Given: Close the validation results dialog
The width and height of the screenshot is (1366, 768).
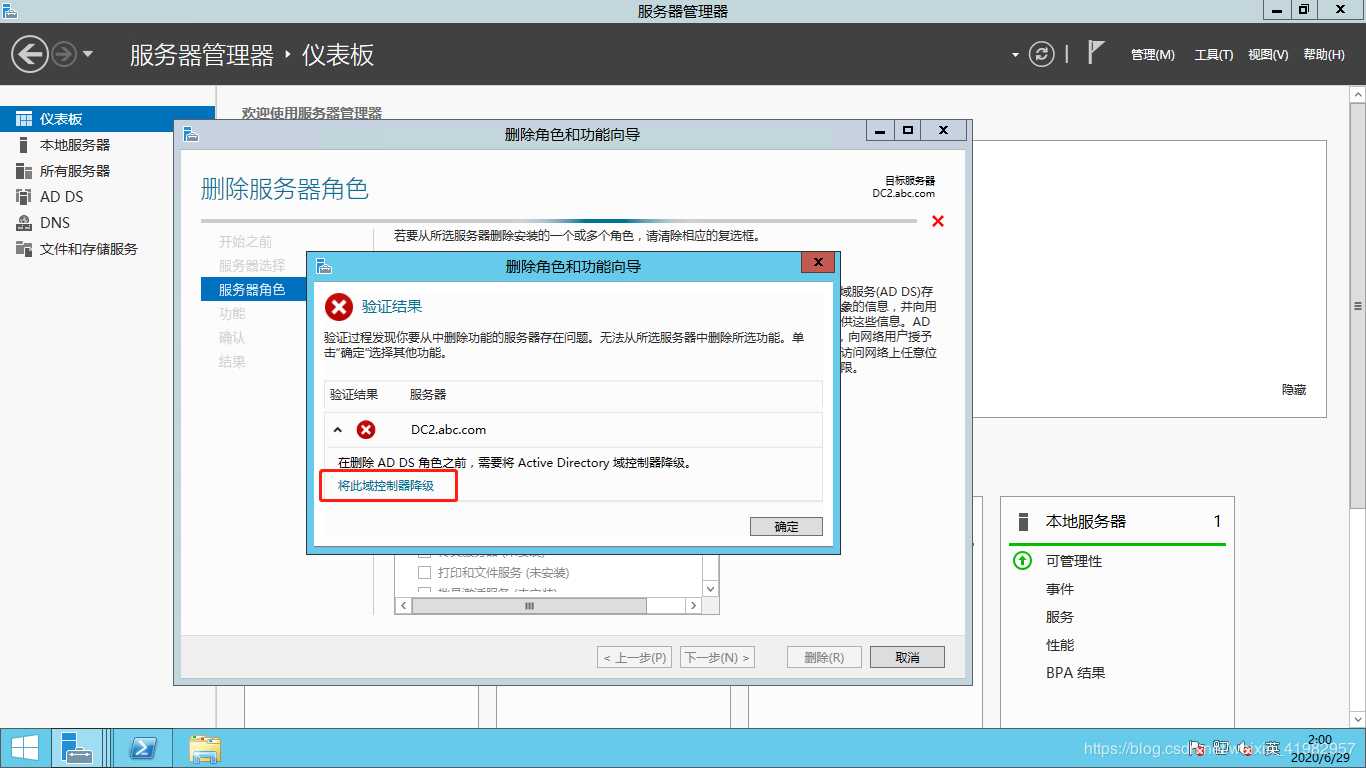Looking at the screenshot, I should pos(817,262).
